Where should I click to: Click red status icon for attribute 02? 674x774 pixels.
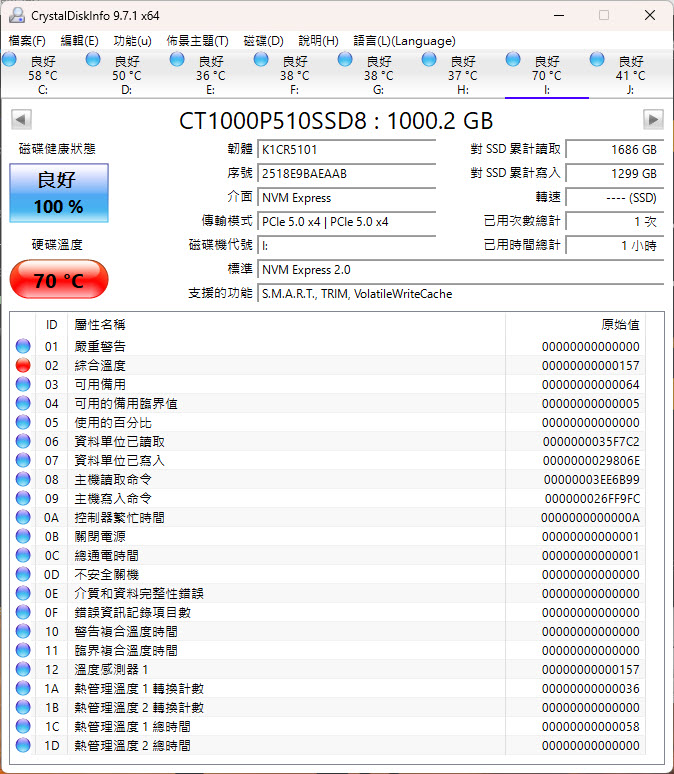[23, 365]
